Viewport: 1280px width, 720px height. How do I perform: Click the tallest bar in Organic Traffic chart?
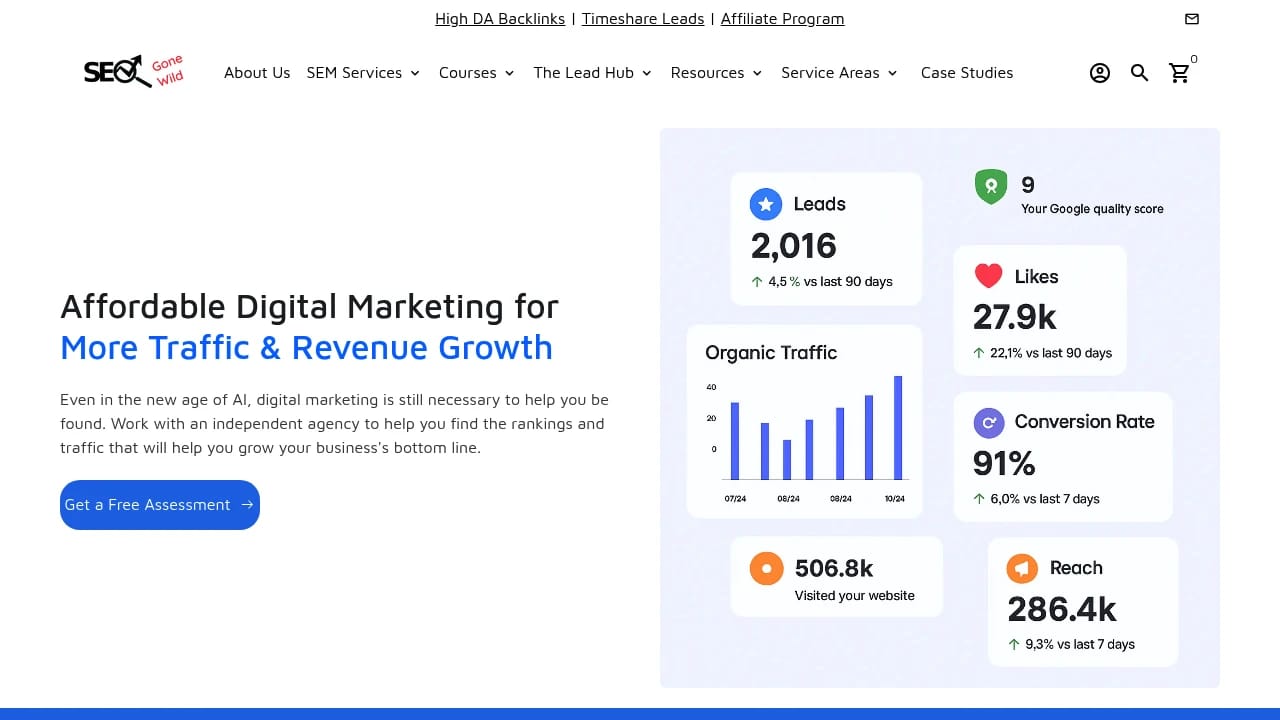pos(897,430)
